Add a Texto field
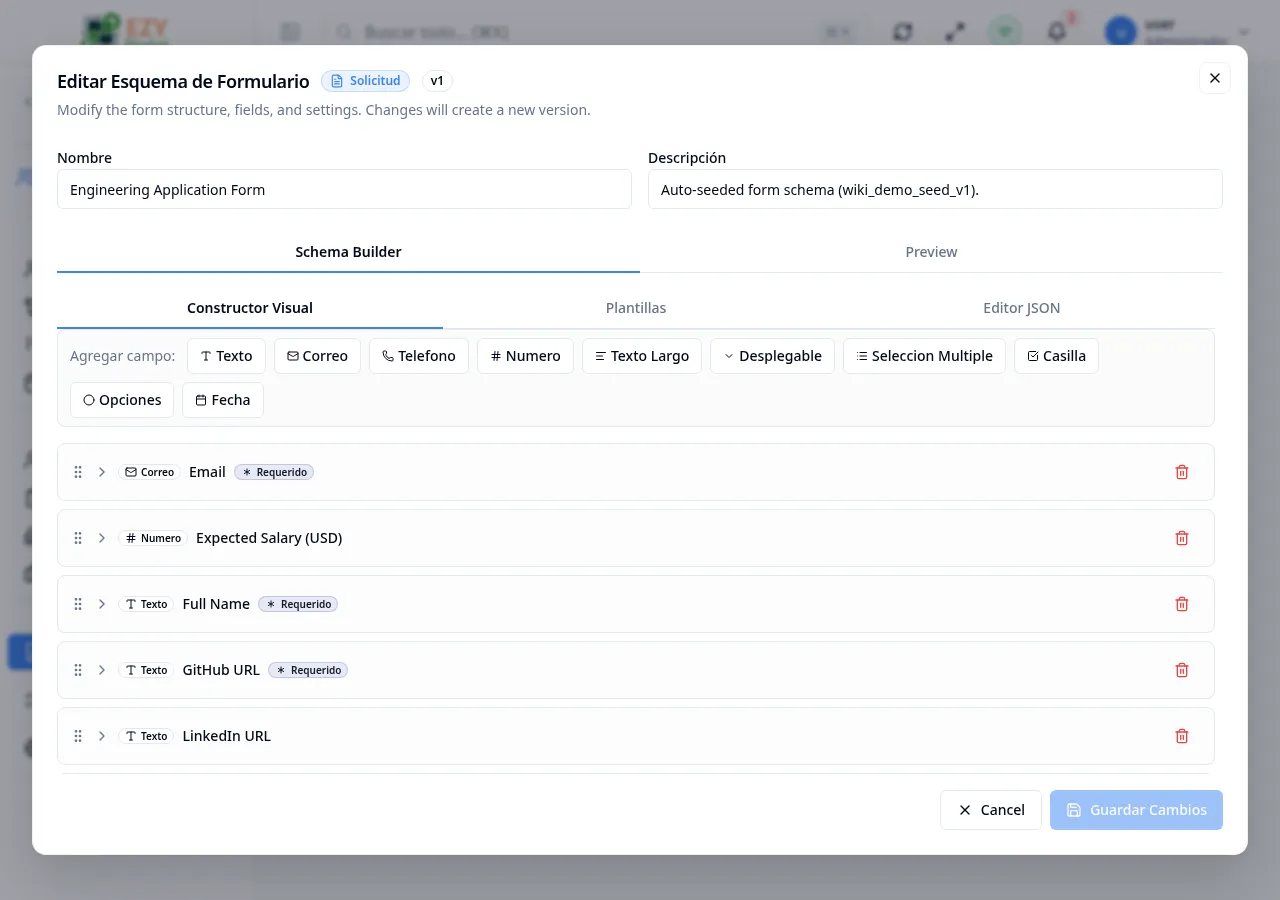 226,356
